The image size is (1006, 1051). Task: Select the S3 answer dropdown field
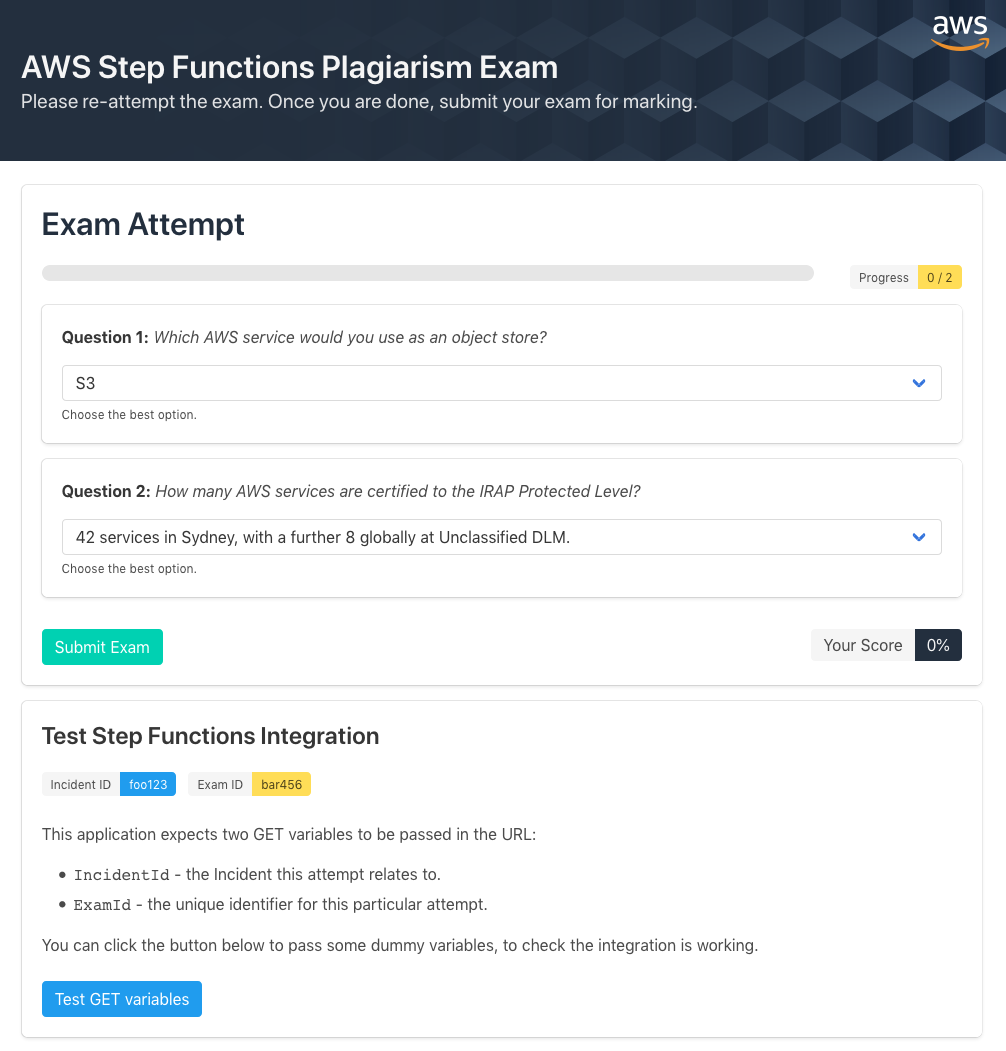501,383
